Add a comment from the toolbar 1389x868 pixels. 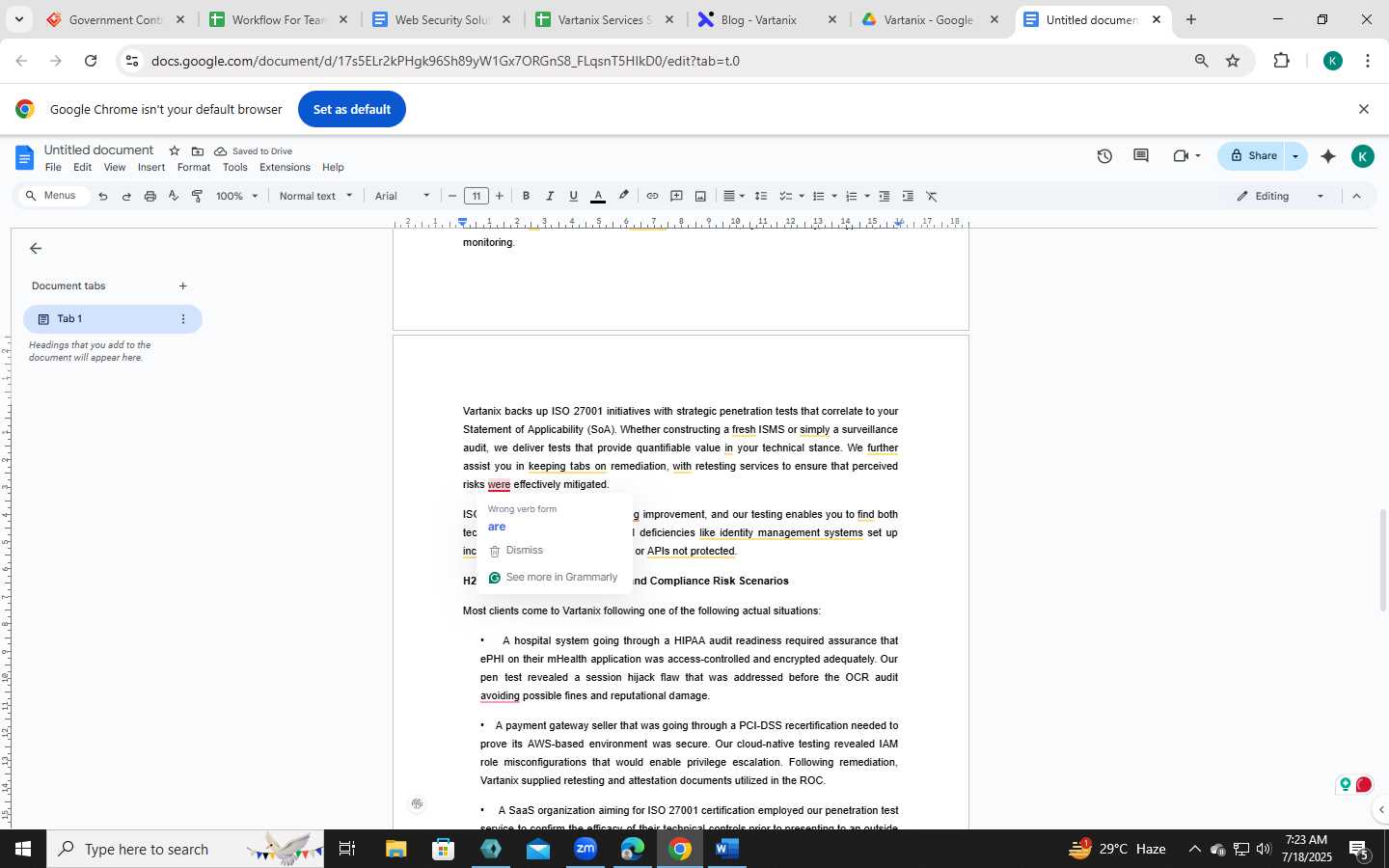pos(676,196)
